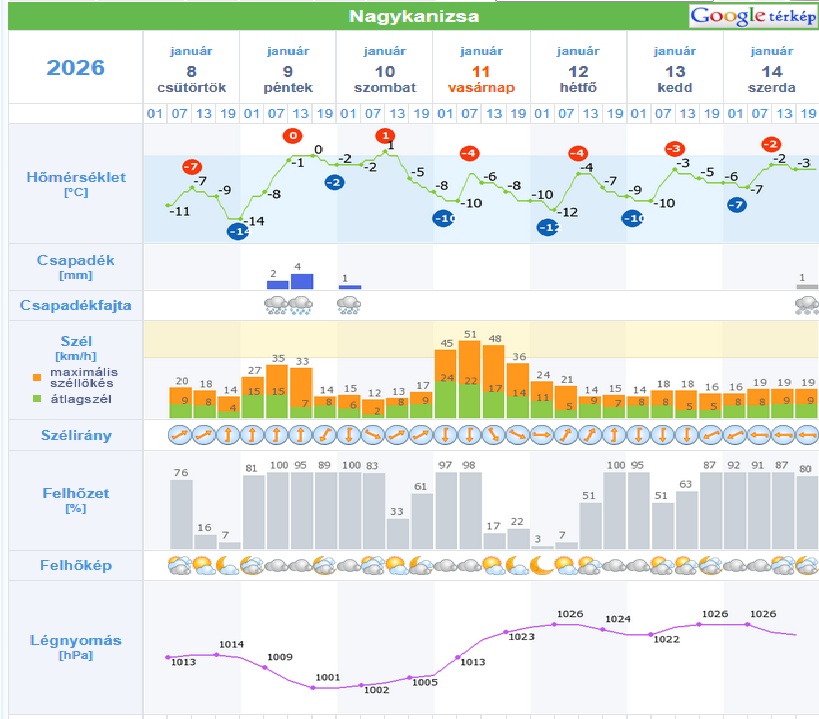
Task: Click the 1001 hPa pressure data point
Action: coord(313,687)
